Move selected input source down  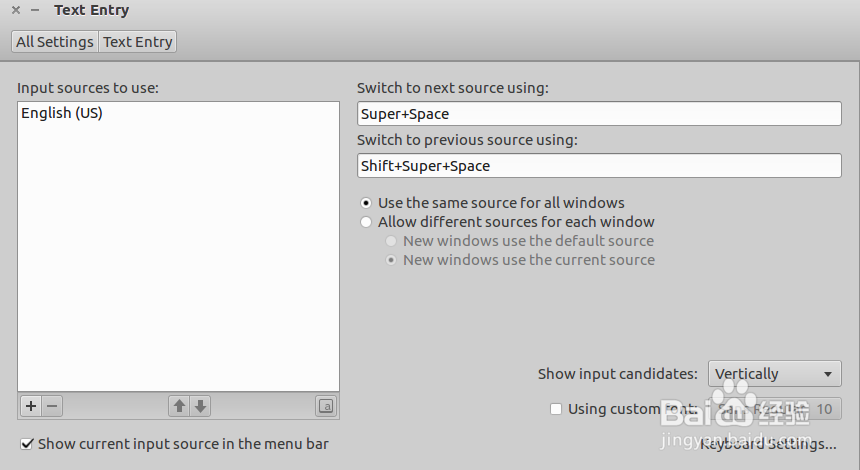coord(200,406)
